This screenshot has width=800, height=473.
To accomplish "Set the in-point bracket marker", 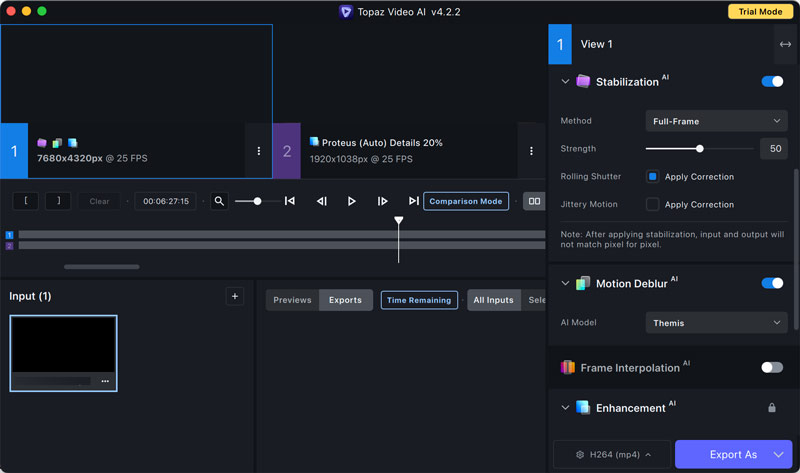I will pos(26,201).
